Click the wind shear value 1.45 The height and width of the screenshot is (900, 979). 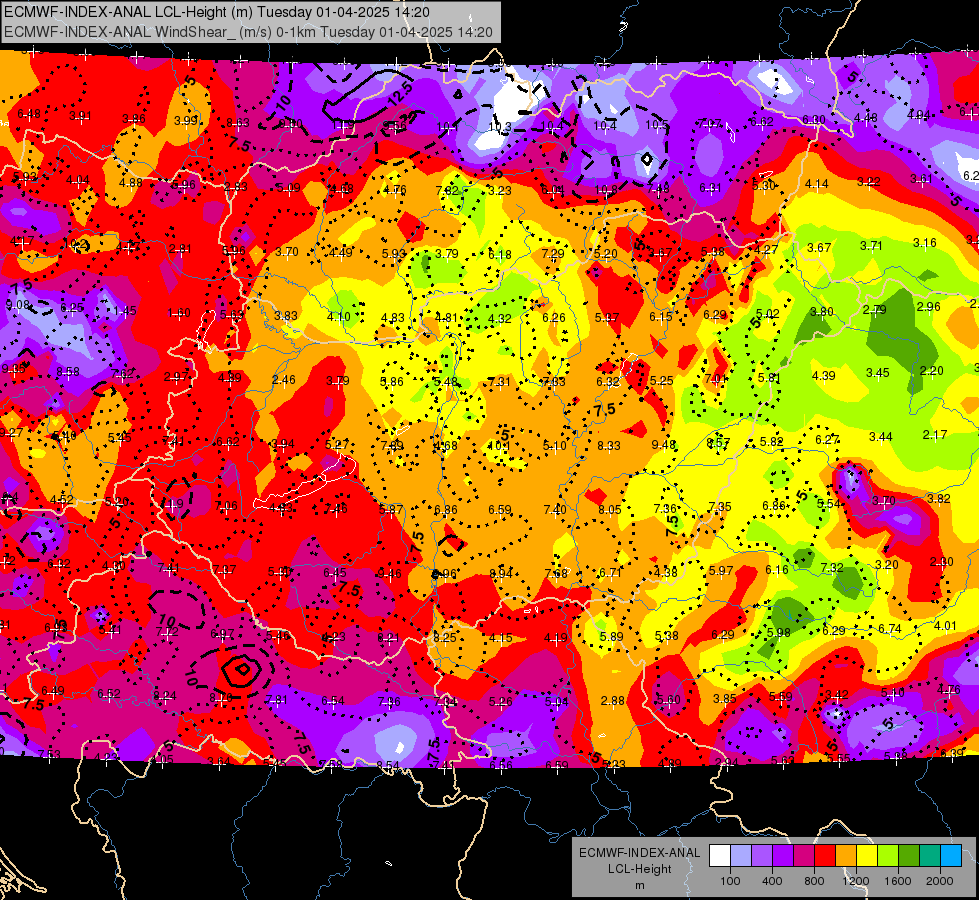125,310
